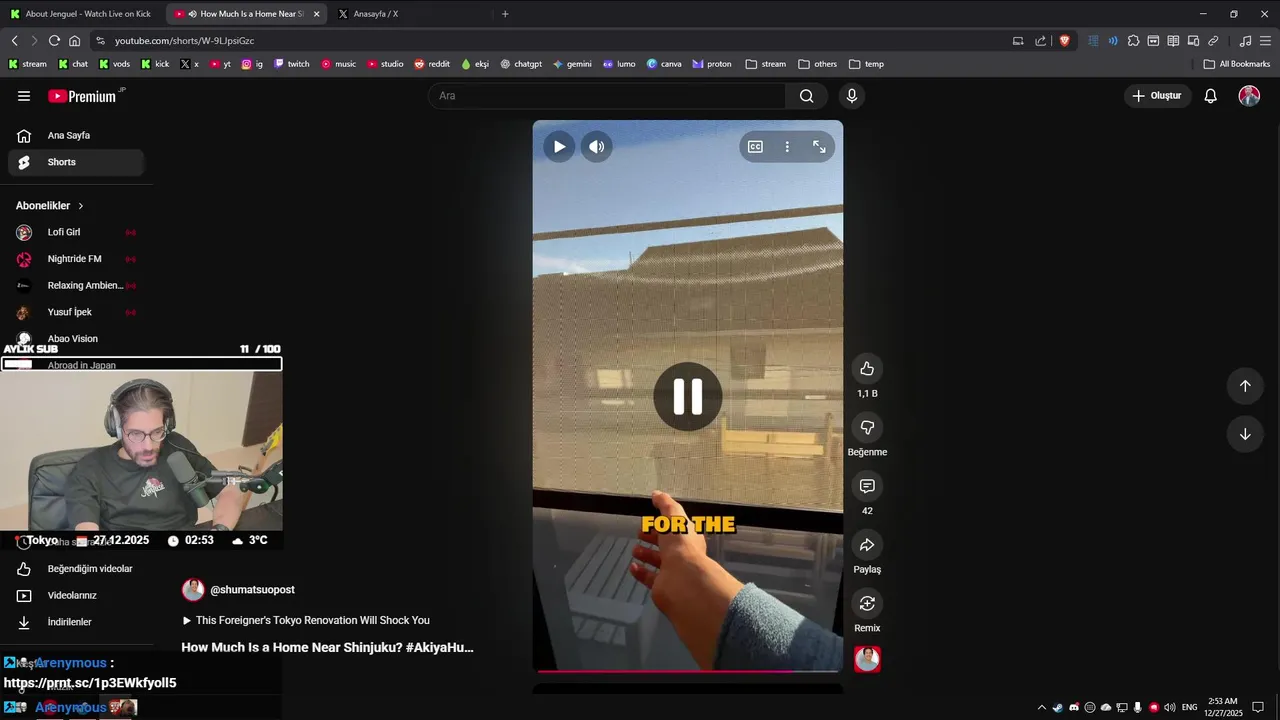Open the 'twitch' bookmark
The height and width of the screenshot is (720, 1280).
pyautogui.click(x=292, y=64)
